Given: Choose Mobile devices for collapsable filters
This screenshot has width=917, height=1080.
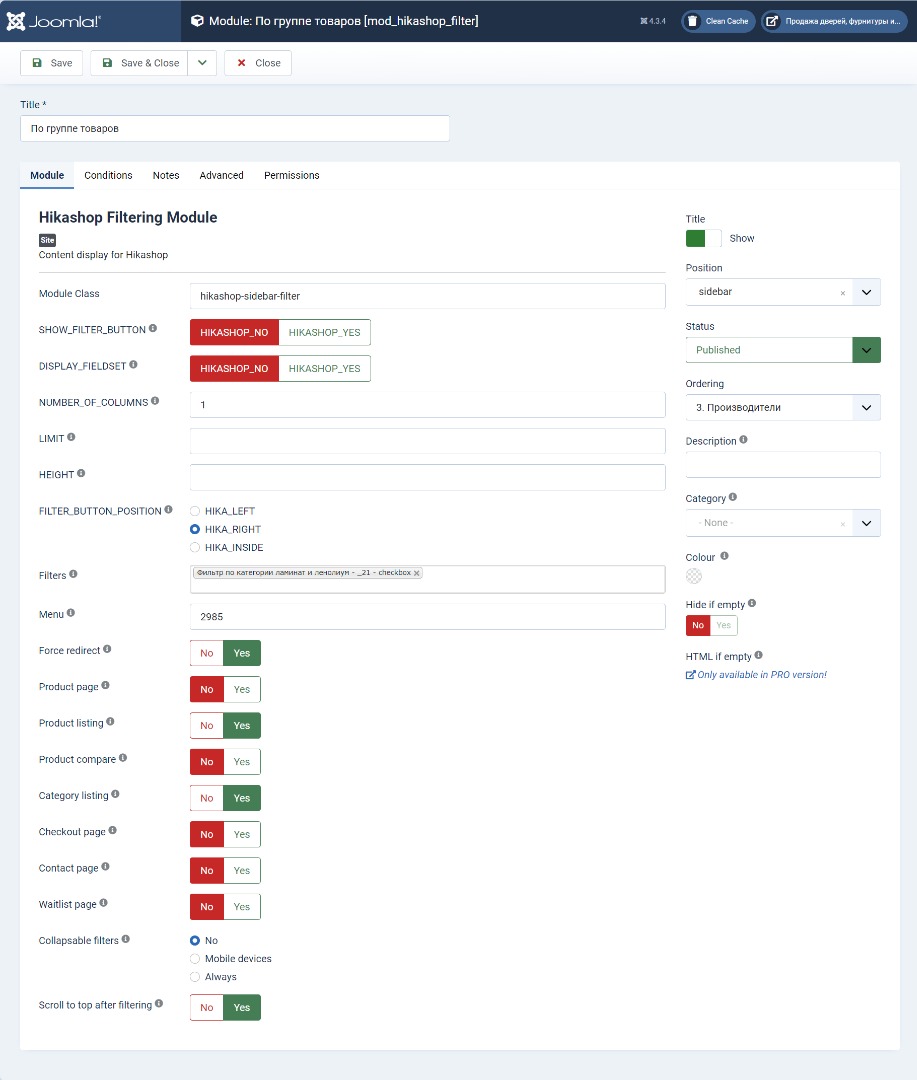Looking at the screenshot, I should coord(195,959).
